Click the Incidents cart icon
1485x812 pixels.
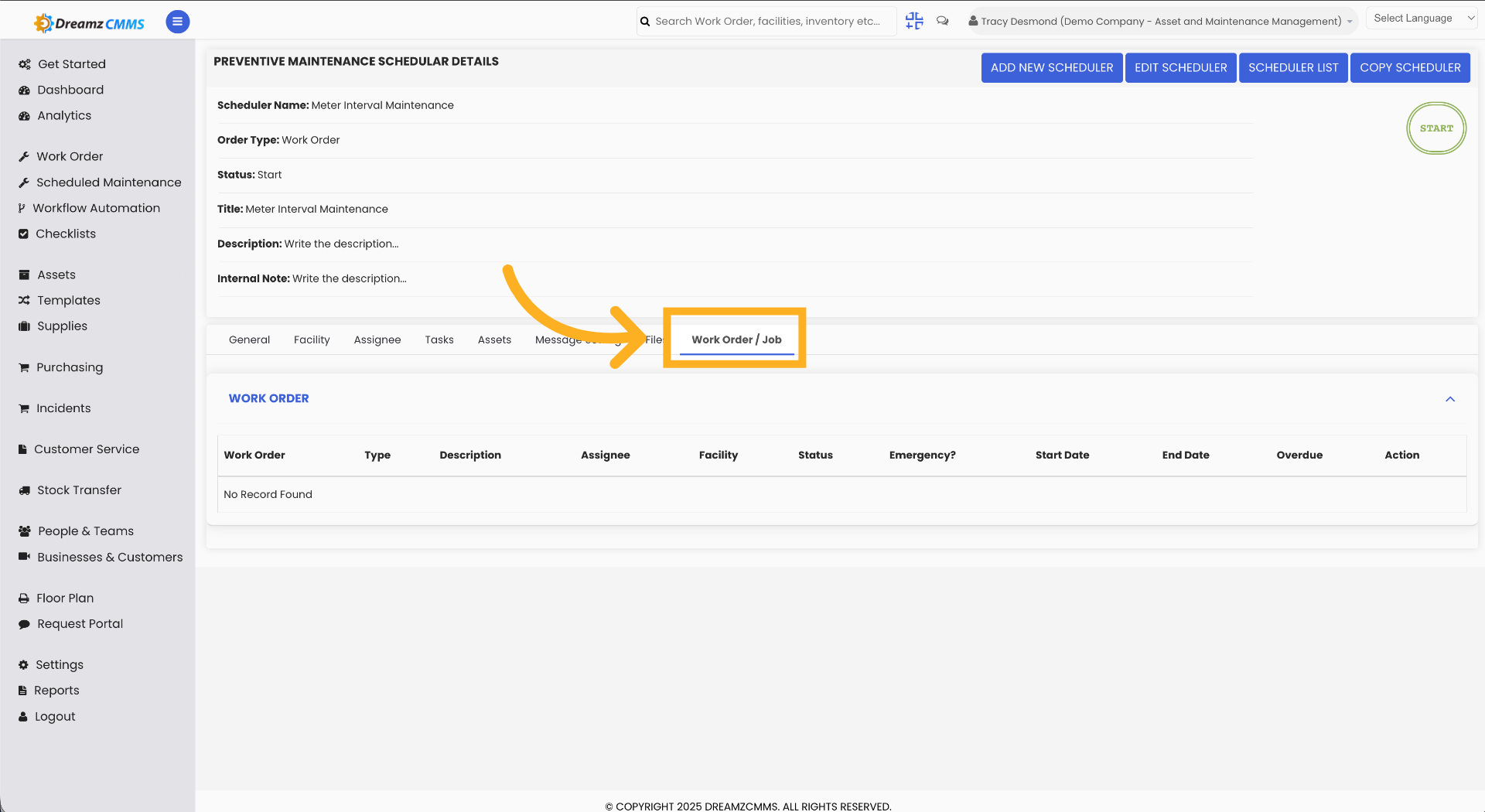(24, 408)
